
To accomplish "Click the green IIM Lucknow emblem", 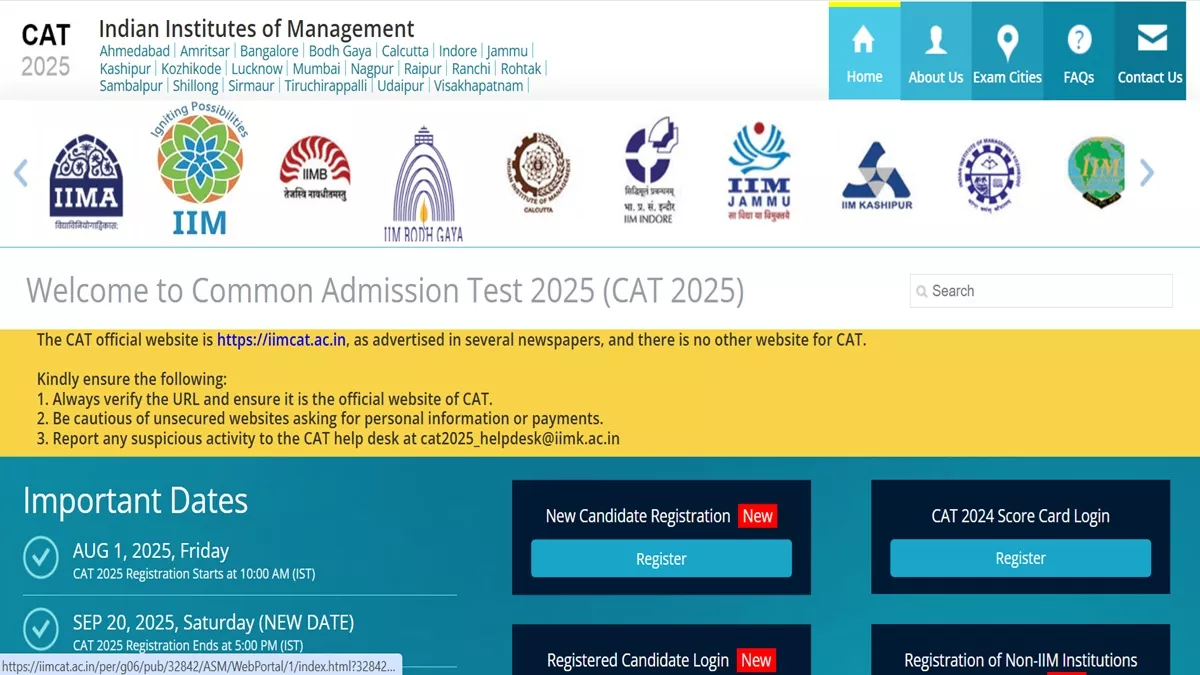I will tap(1096, 172).
